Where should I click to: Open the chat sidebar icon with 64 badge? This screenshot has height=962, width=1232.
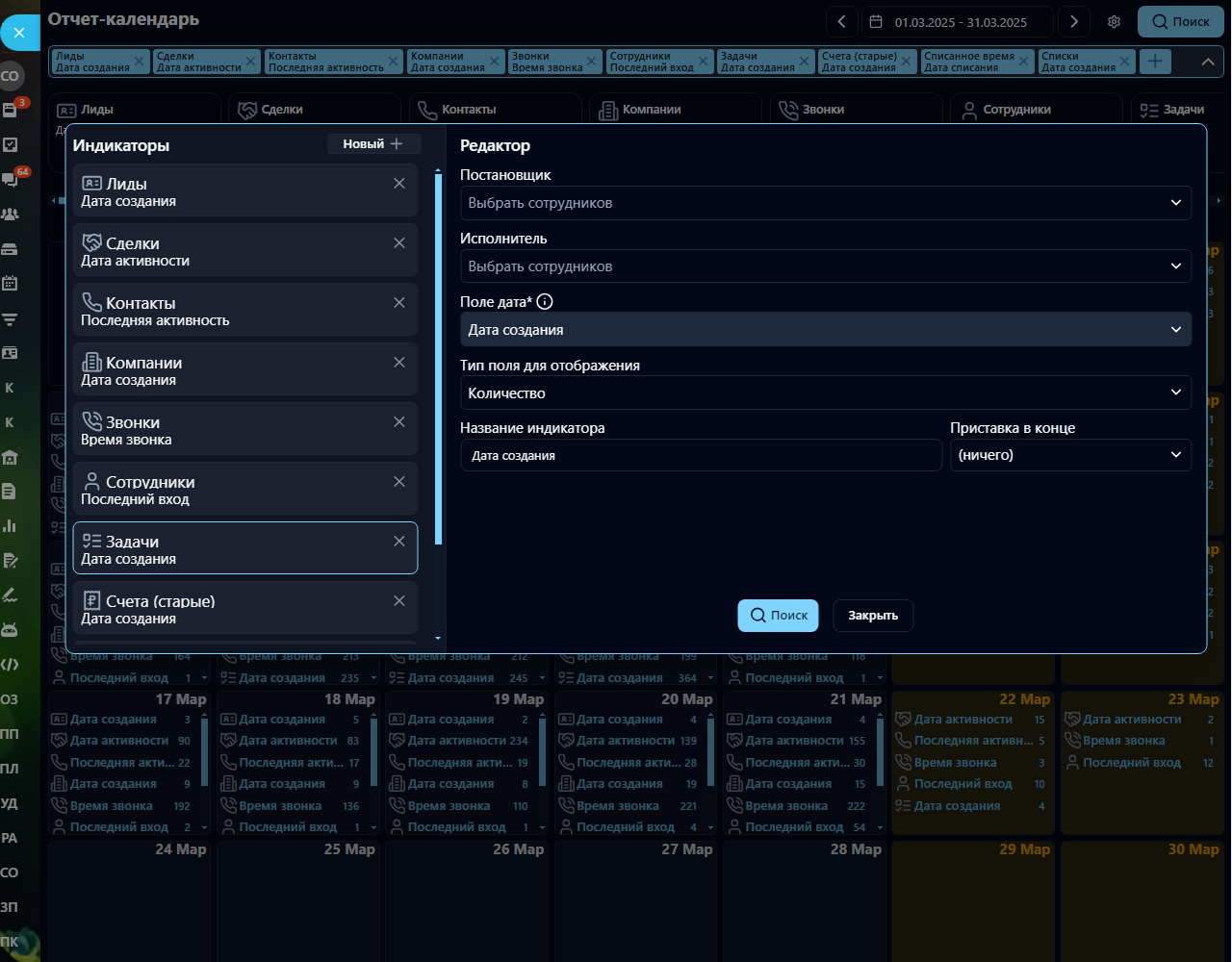click(11, 180)
